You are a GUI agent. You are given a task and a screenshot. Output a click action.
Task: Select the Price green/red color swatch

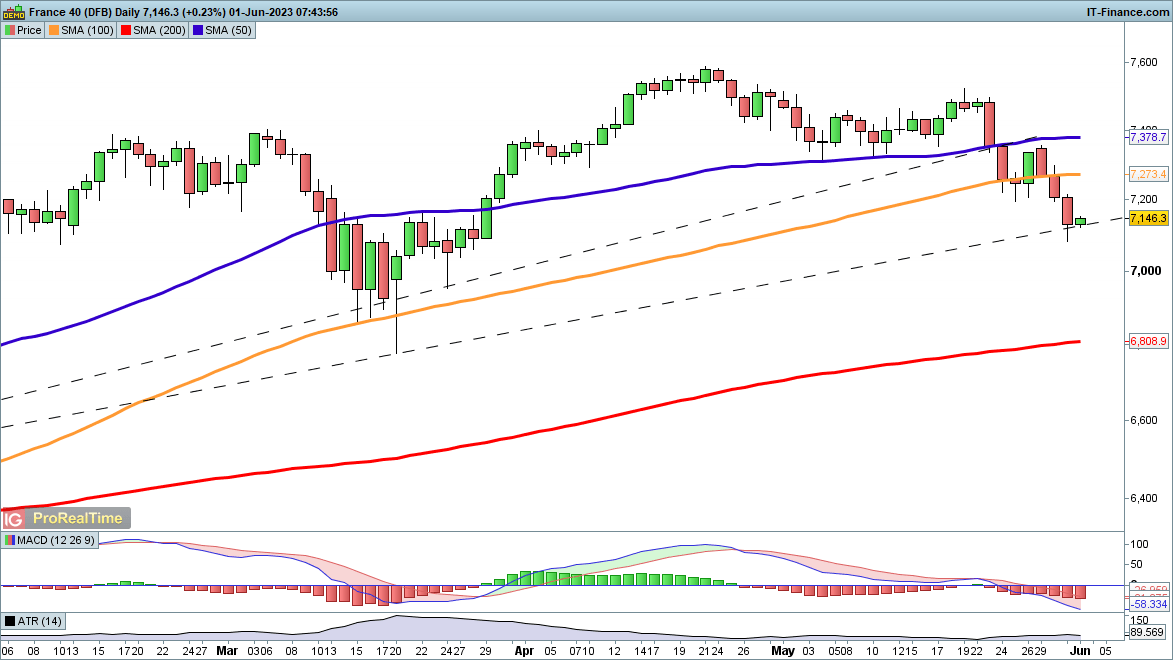[x=10, y=30]
